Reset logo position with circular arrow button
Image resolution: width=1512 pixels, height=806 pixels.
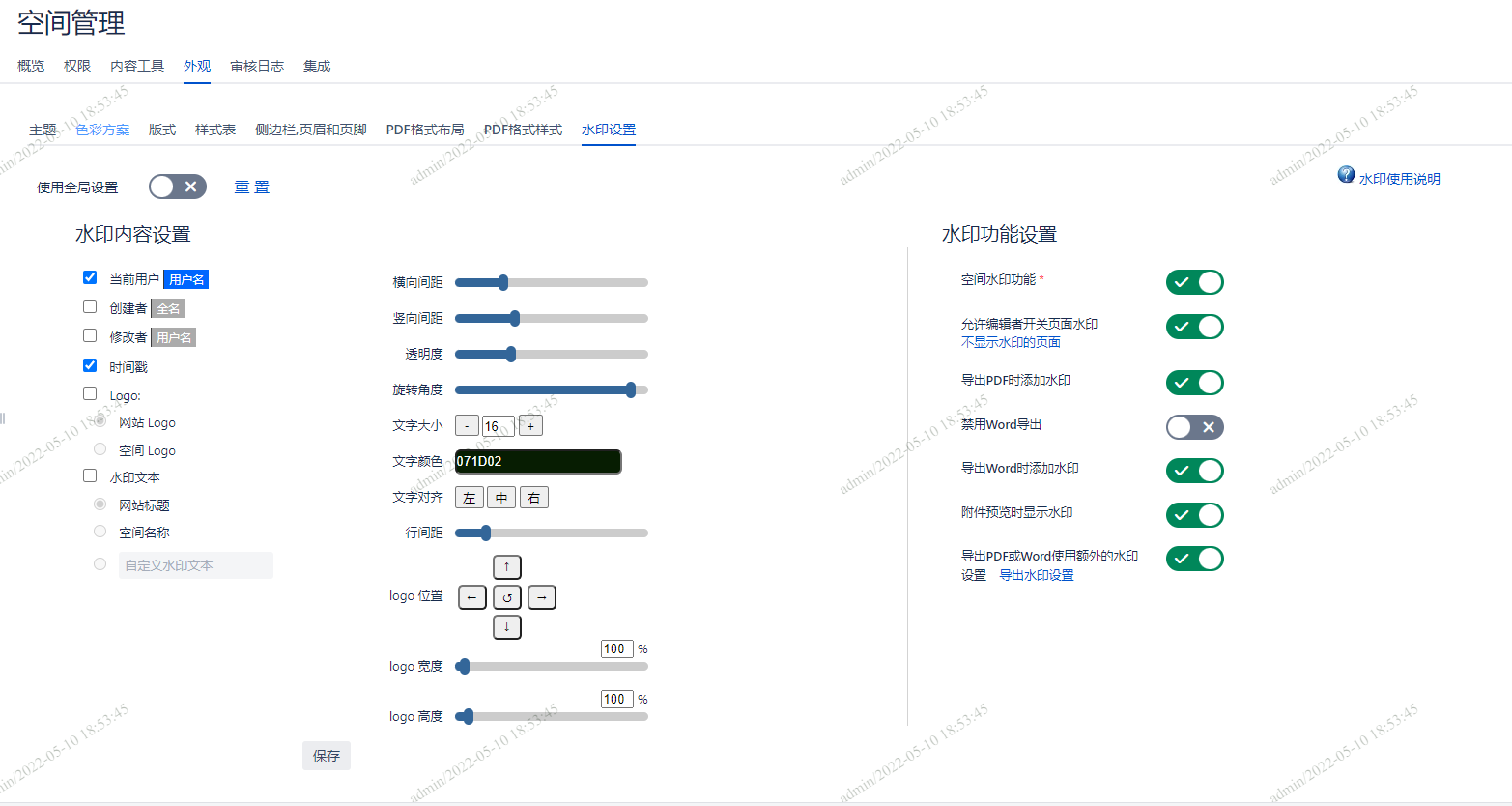(506, 597)
